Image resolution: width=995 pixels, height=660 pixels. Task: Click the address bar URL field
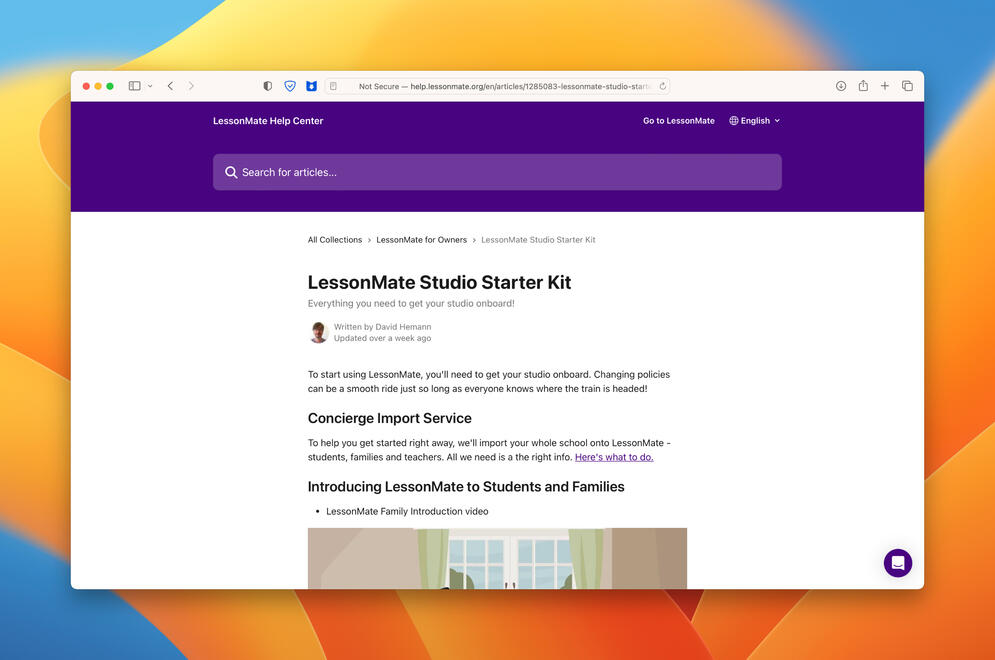(x=498, y=86)
